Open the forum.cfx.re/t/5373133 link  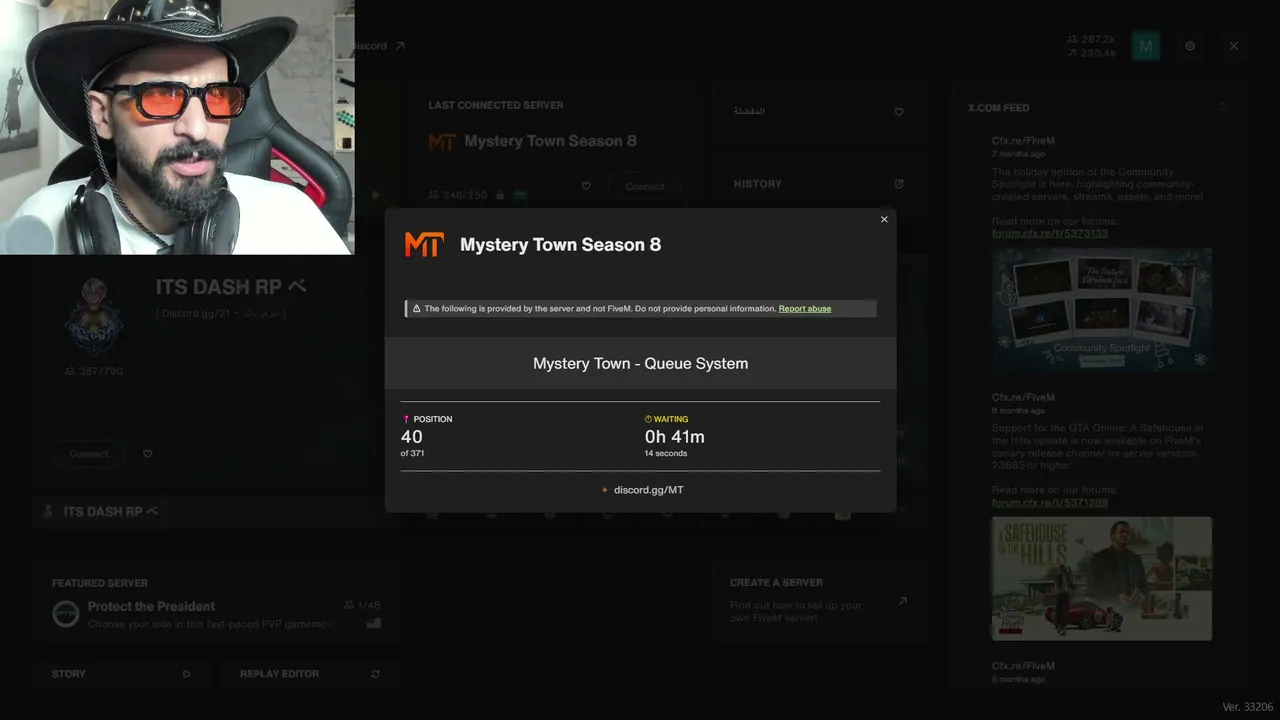(x=1050, y=233)
